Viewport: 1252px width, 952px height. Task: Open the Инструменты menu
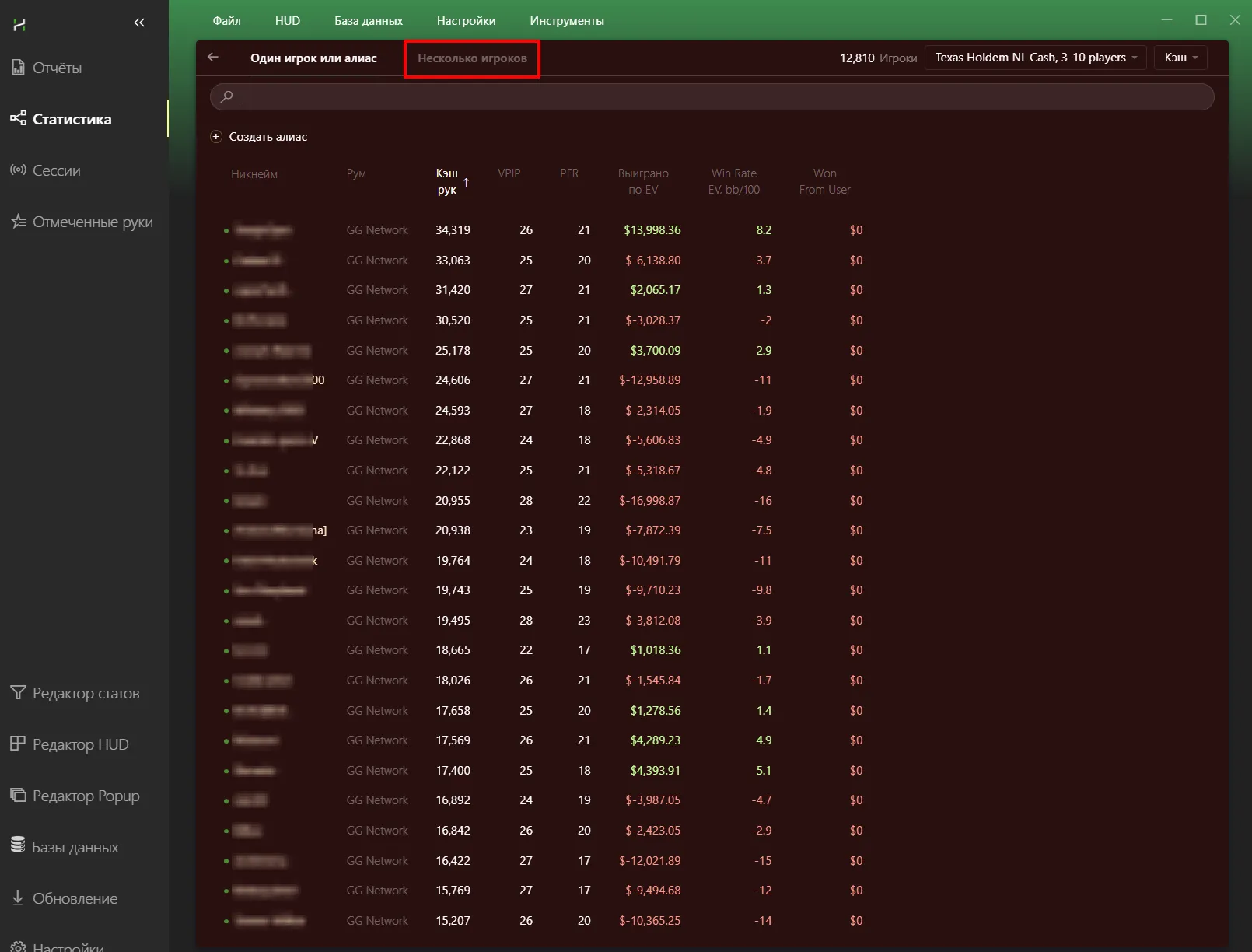pos(567,21)
